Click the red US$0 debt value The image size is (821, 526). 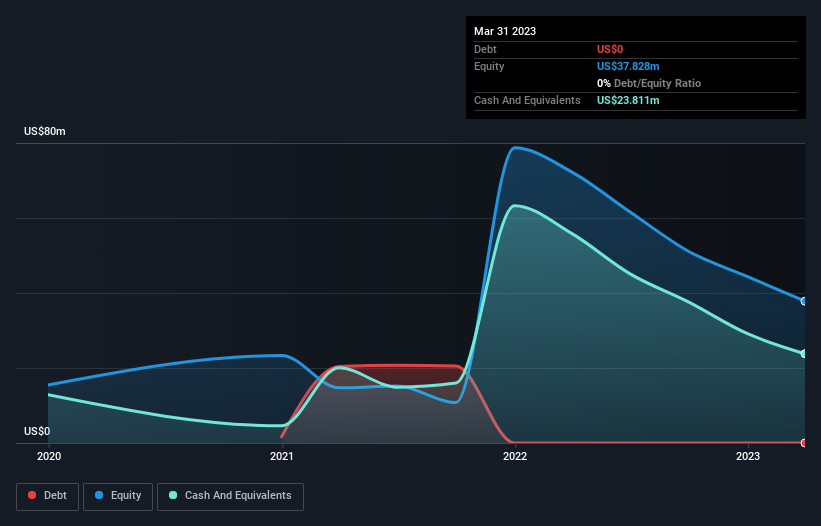(610, 49)
